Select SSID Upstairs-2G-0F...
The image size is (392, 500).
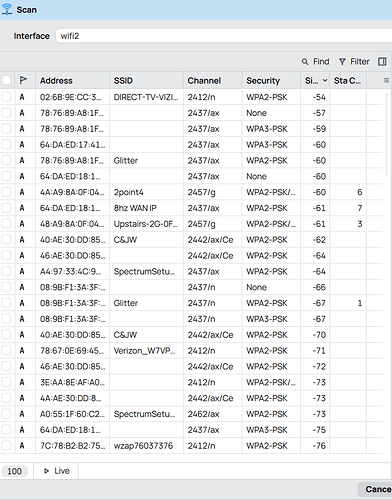tap(146, 224)
